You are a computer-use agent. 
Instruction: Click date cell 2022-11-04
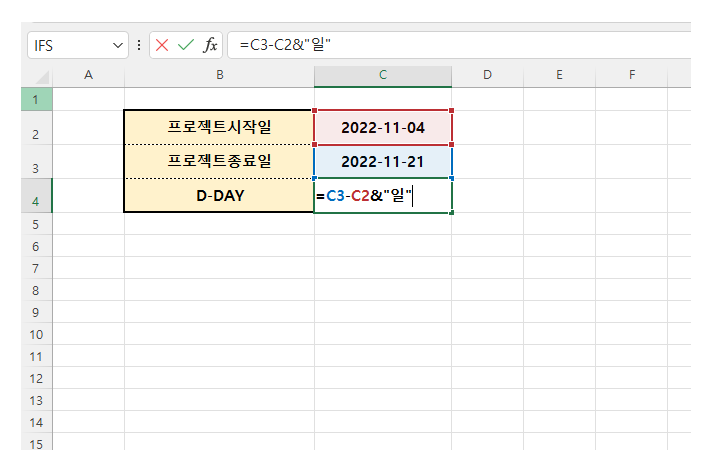[383, 128]
